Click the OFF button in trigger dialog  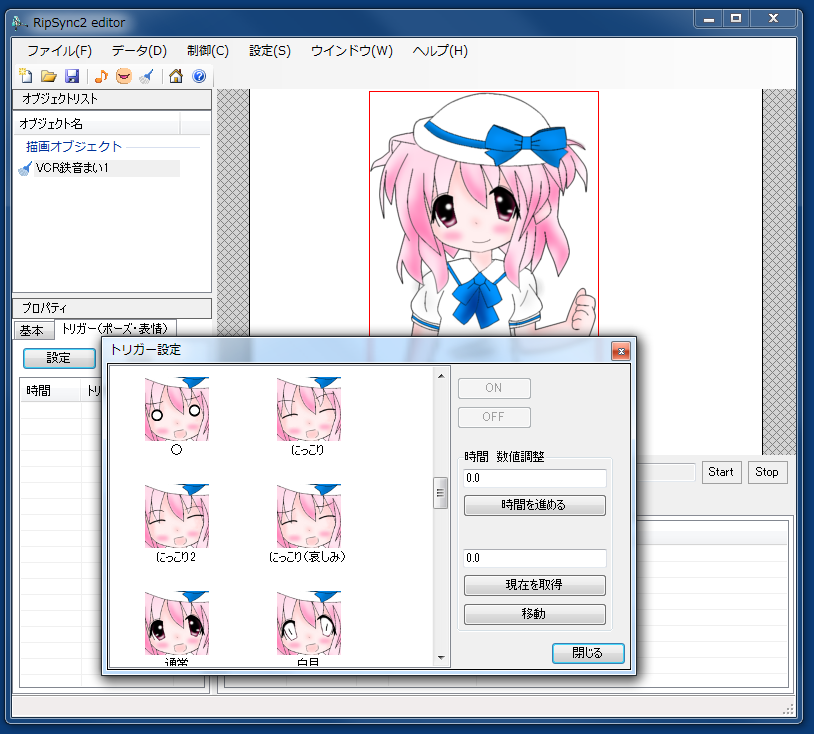point(494,417)
